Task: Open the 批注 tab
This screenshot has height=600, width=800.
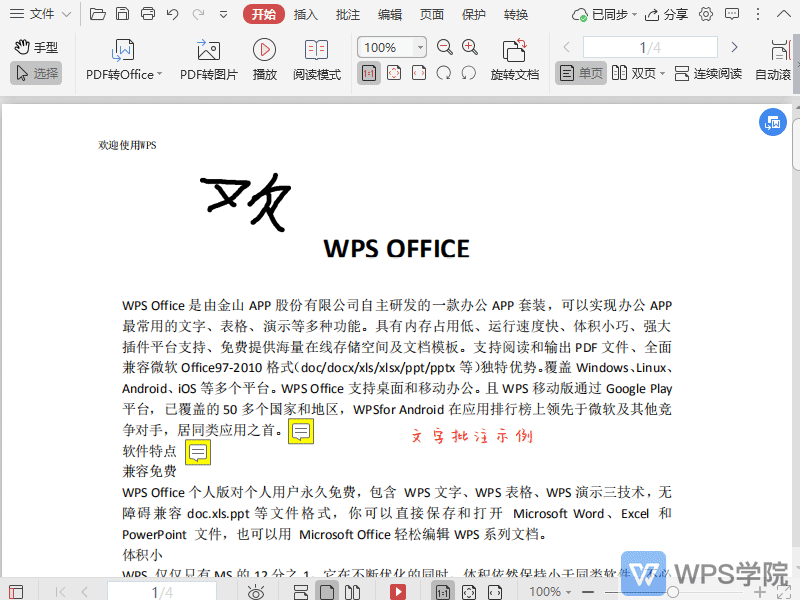Action: pos(348,14)
